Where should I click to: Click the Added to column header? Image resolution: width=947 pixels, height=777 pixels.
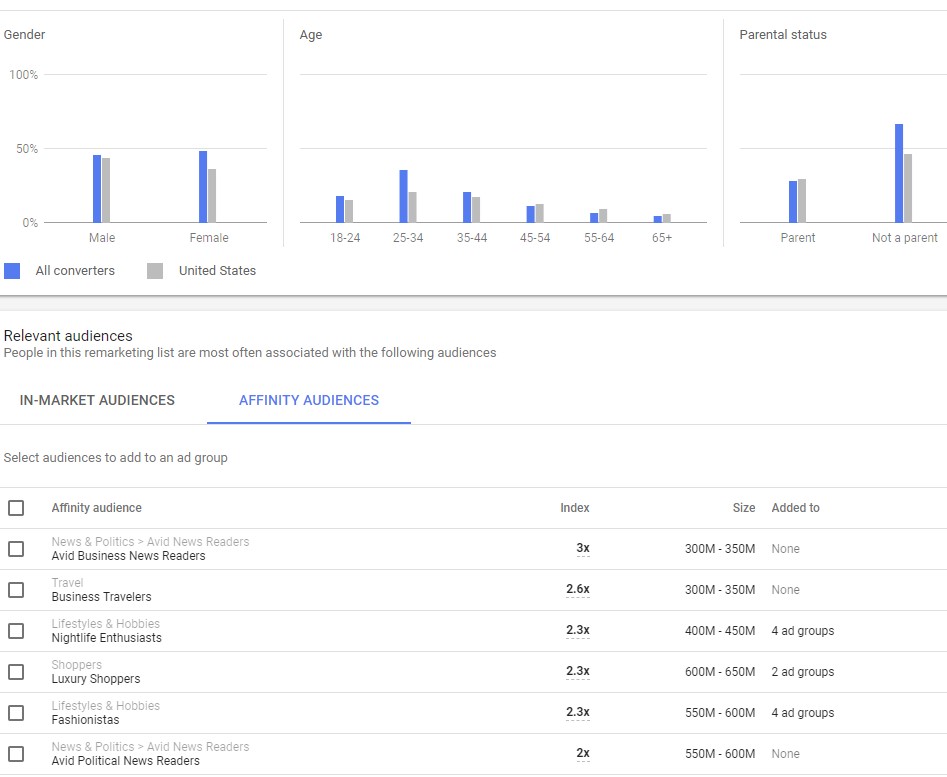(x=795, y=508)
